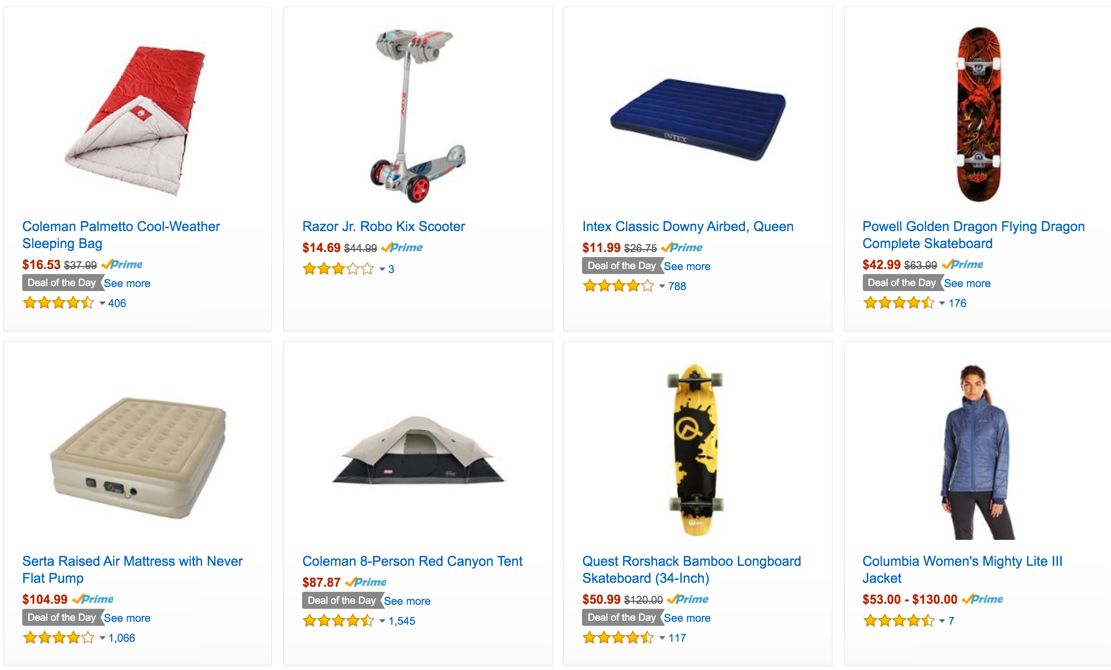The height and width of the screenshot is (670, 1111).
Task: Click See more beside Coleman Tent deal
Action: [407, 601]
